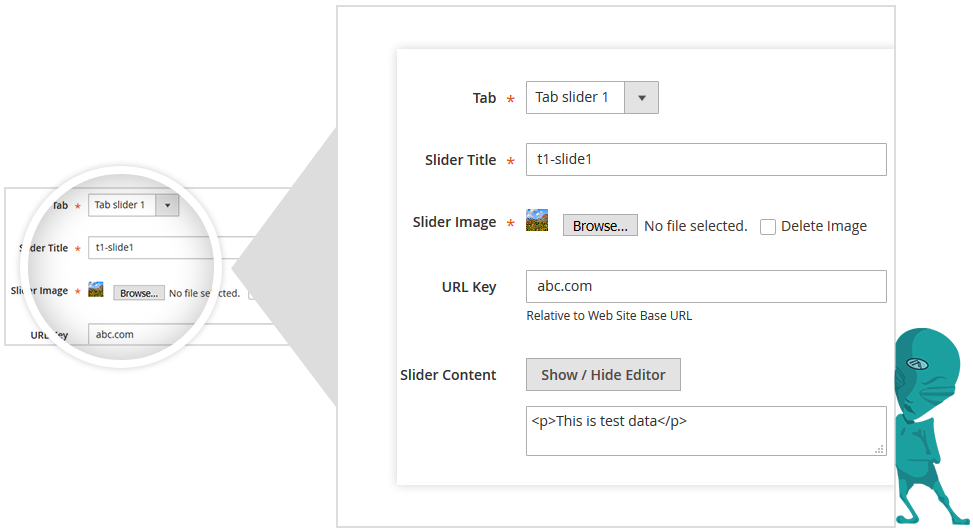Click the red asterisk beside the large Slider Title label

pyautogui.click(x=511, y=161)
